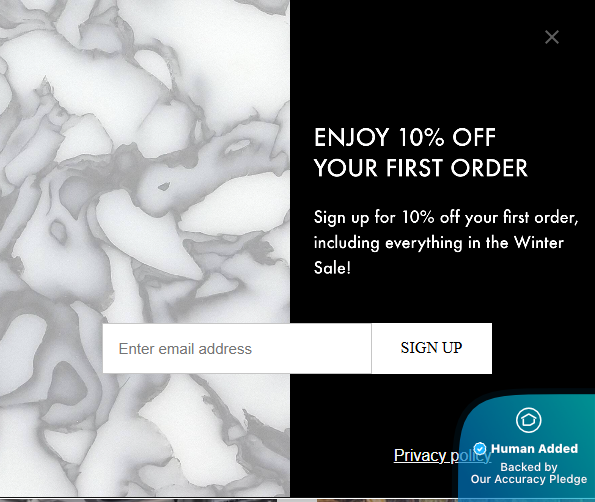Focus the Enter email address field
Image resolution: width=595 pixels, height=502 pixels.
[x=237, y=348]
